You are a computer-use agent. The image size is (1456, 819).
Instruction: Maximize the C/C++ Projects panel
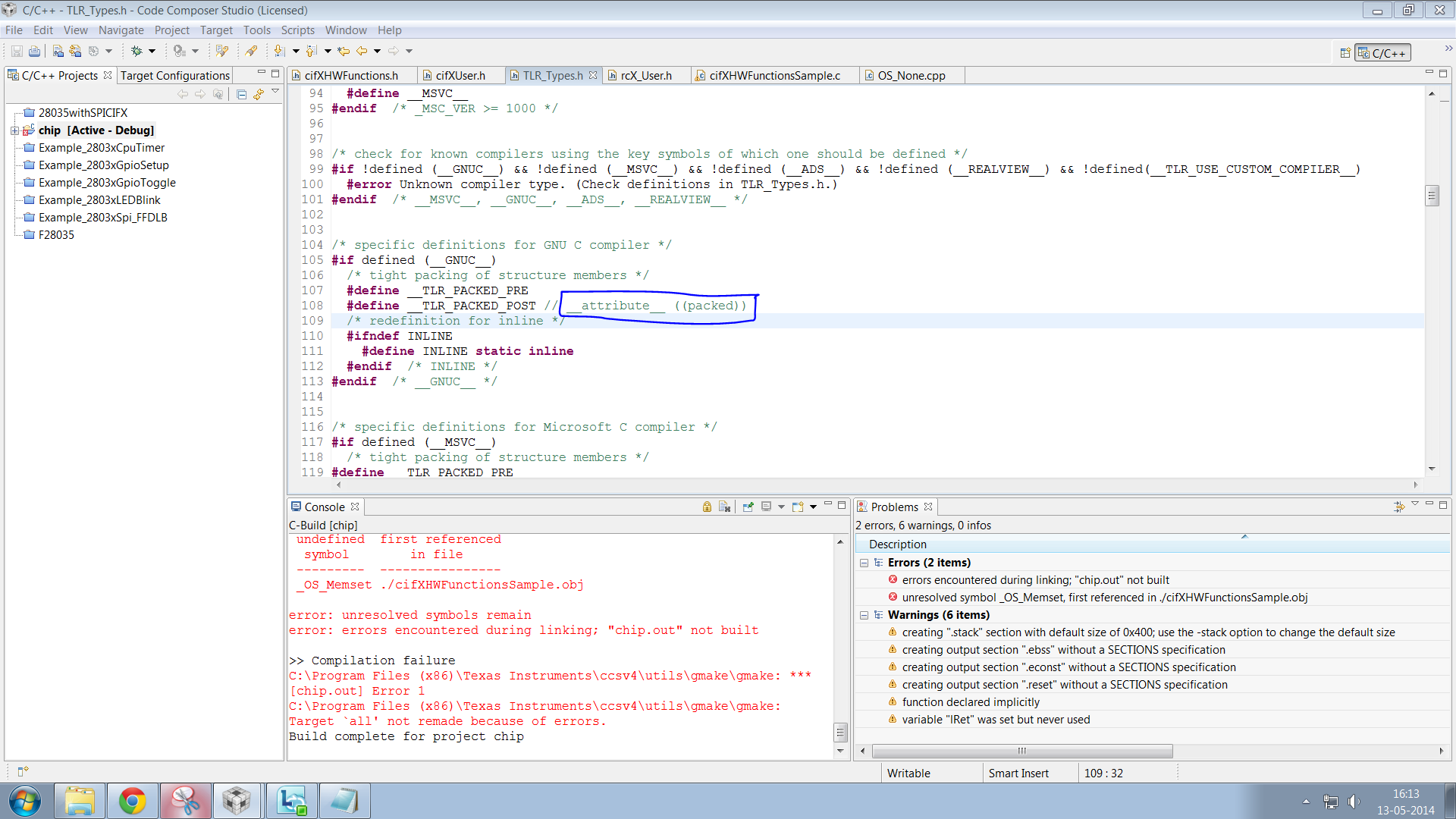276,74
